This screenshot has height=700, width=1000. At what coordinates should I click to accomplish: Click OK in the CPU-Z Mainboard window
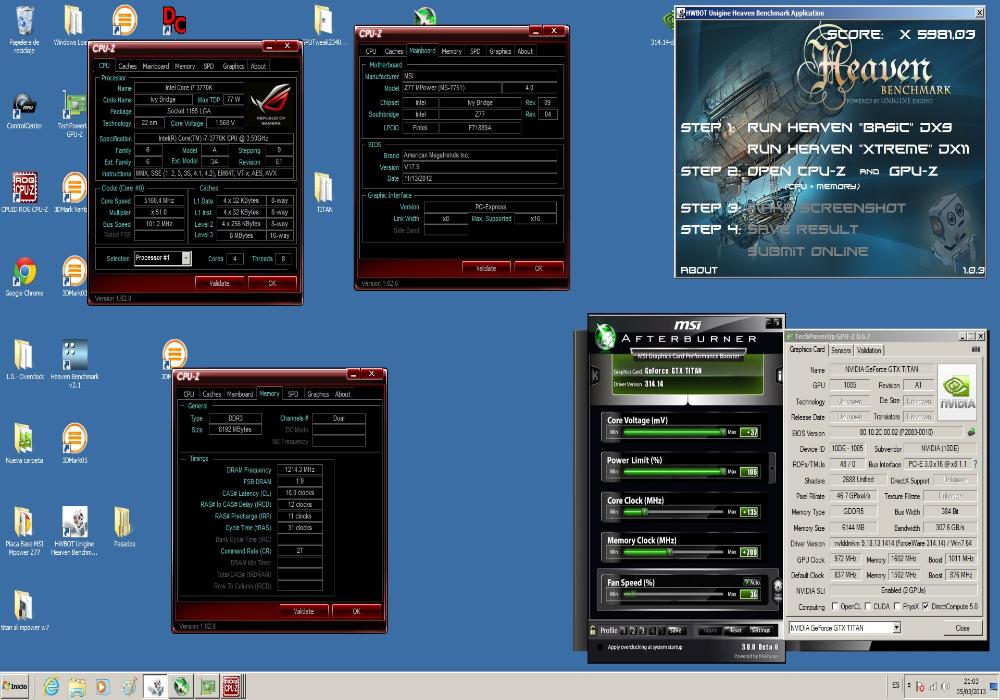pos(539,268)
